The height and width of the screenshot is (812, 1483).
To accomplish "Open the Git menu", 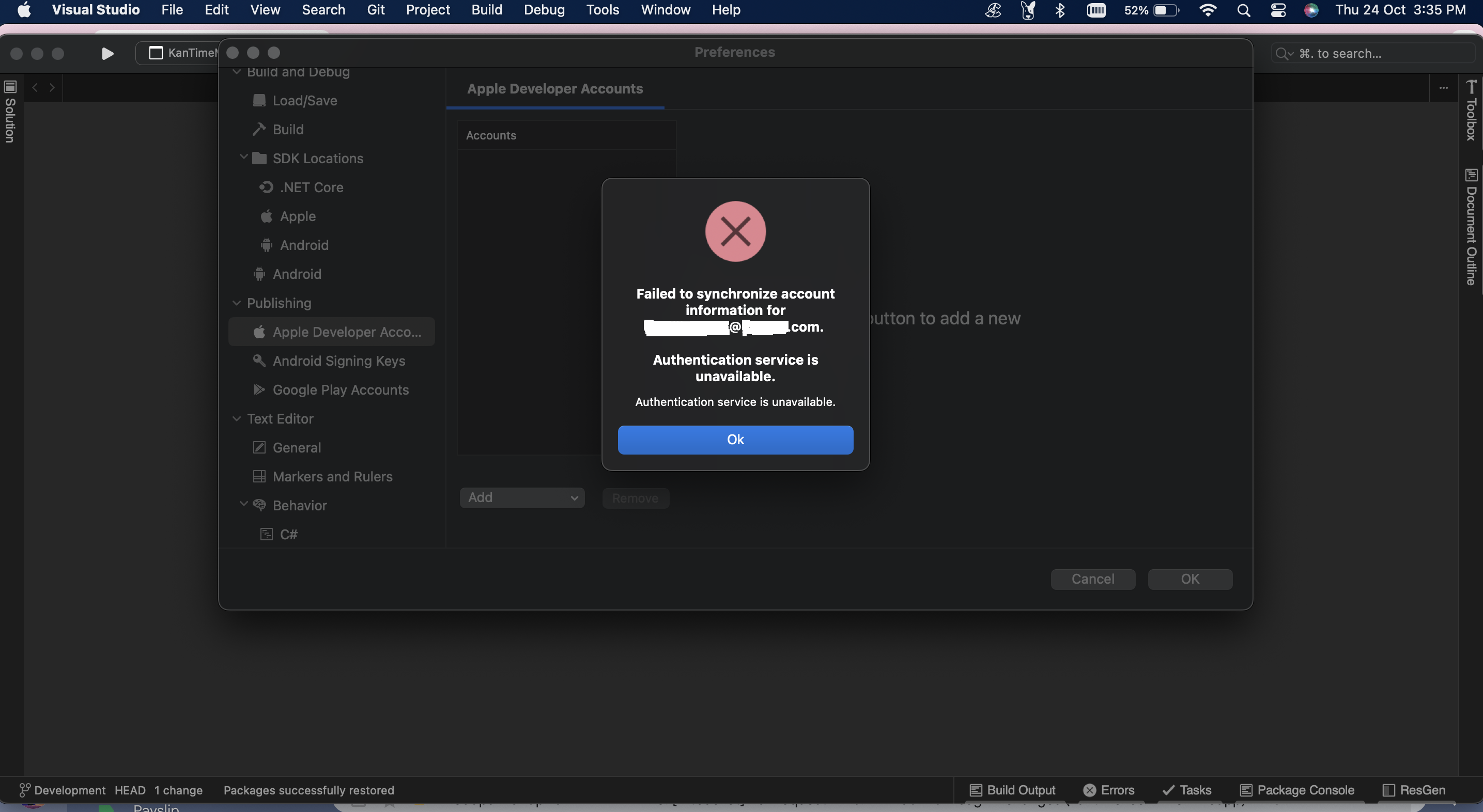I will 375,10.
